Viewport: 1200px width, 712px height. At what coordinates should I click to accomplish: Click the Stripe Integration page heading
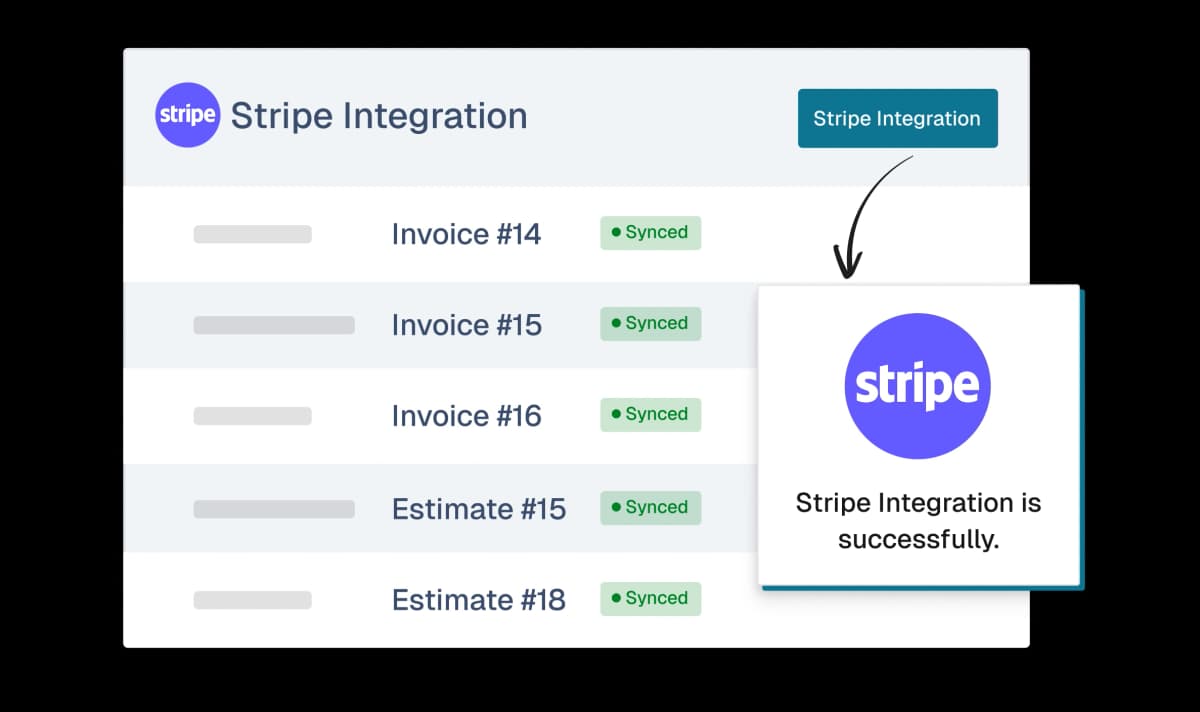tap(379, 116)
